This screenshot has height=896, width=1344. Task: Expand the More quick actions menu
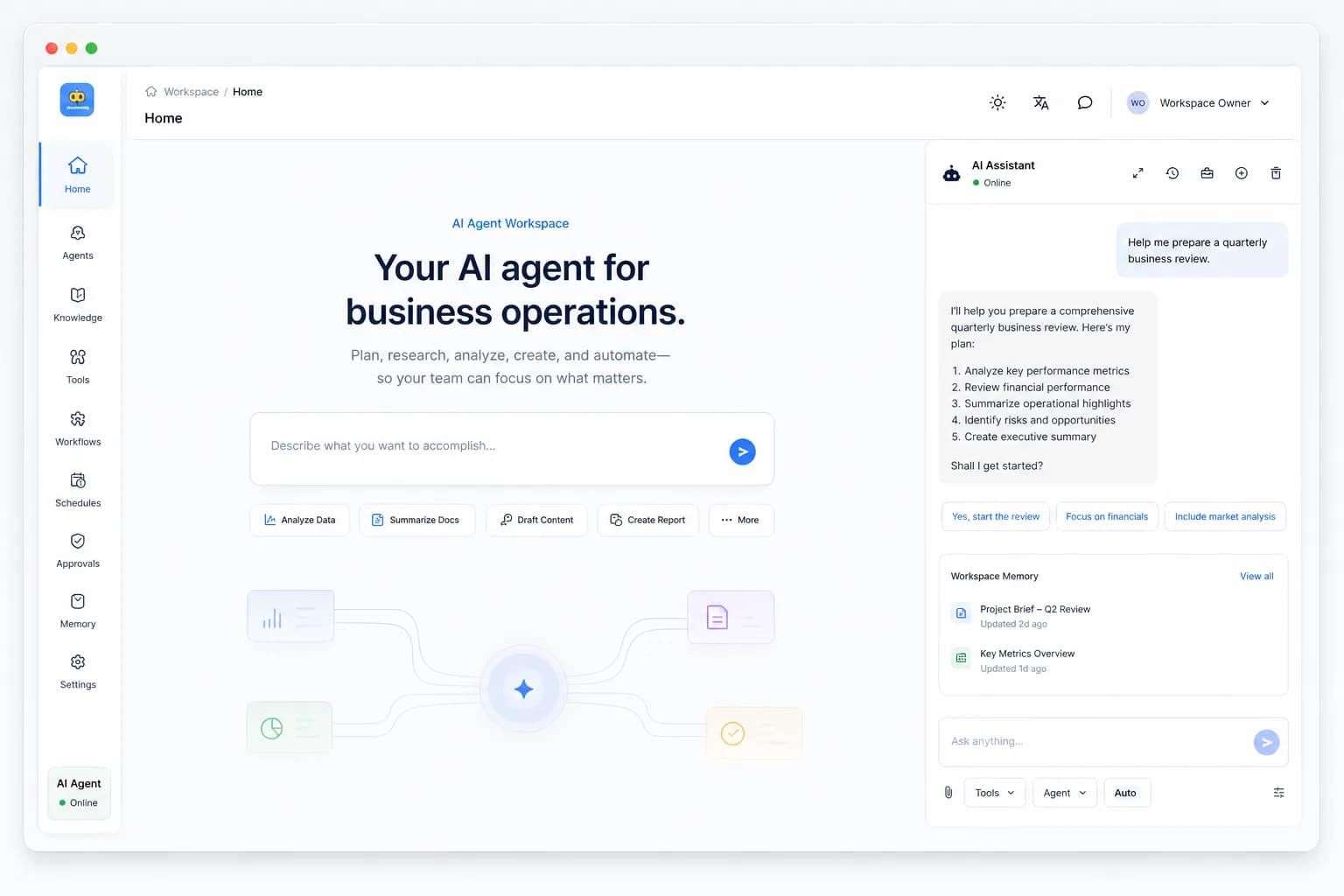coord(740,520)
